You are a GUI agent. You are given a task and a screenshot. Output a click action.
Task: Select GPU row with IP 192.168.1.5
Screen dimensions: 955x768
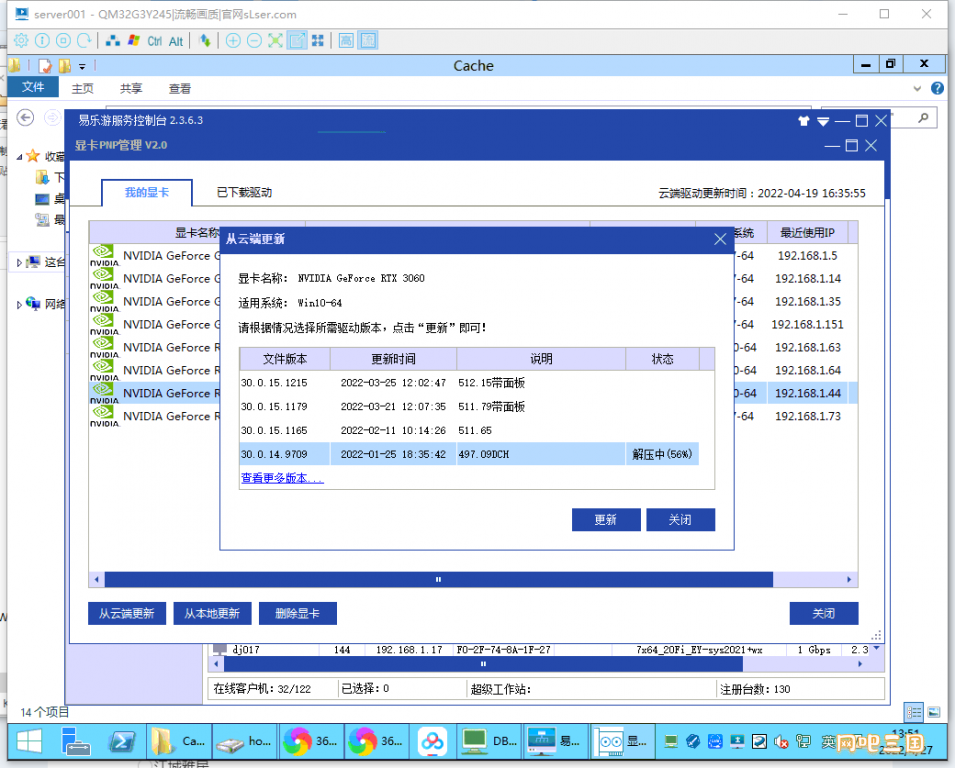[x=473, y=256]
